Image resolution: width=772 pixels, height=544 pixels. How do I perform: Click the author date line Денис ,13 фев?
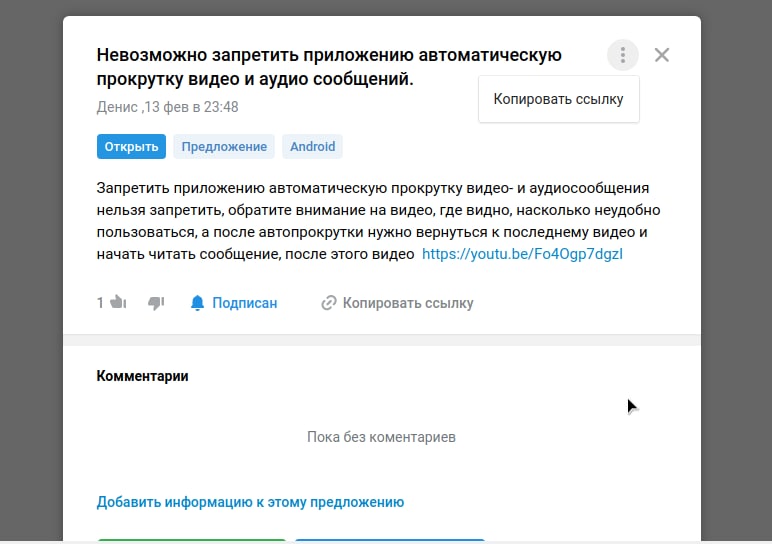167,107
